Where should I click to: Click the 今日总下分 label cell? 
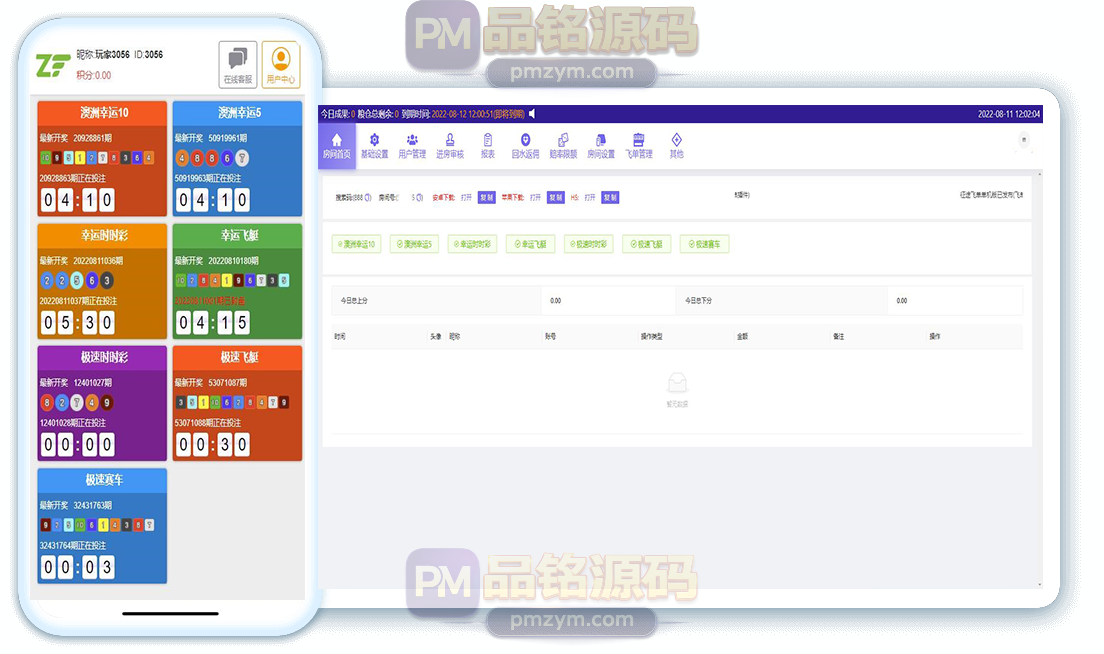(x=782, y=301)
